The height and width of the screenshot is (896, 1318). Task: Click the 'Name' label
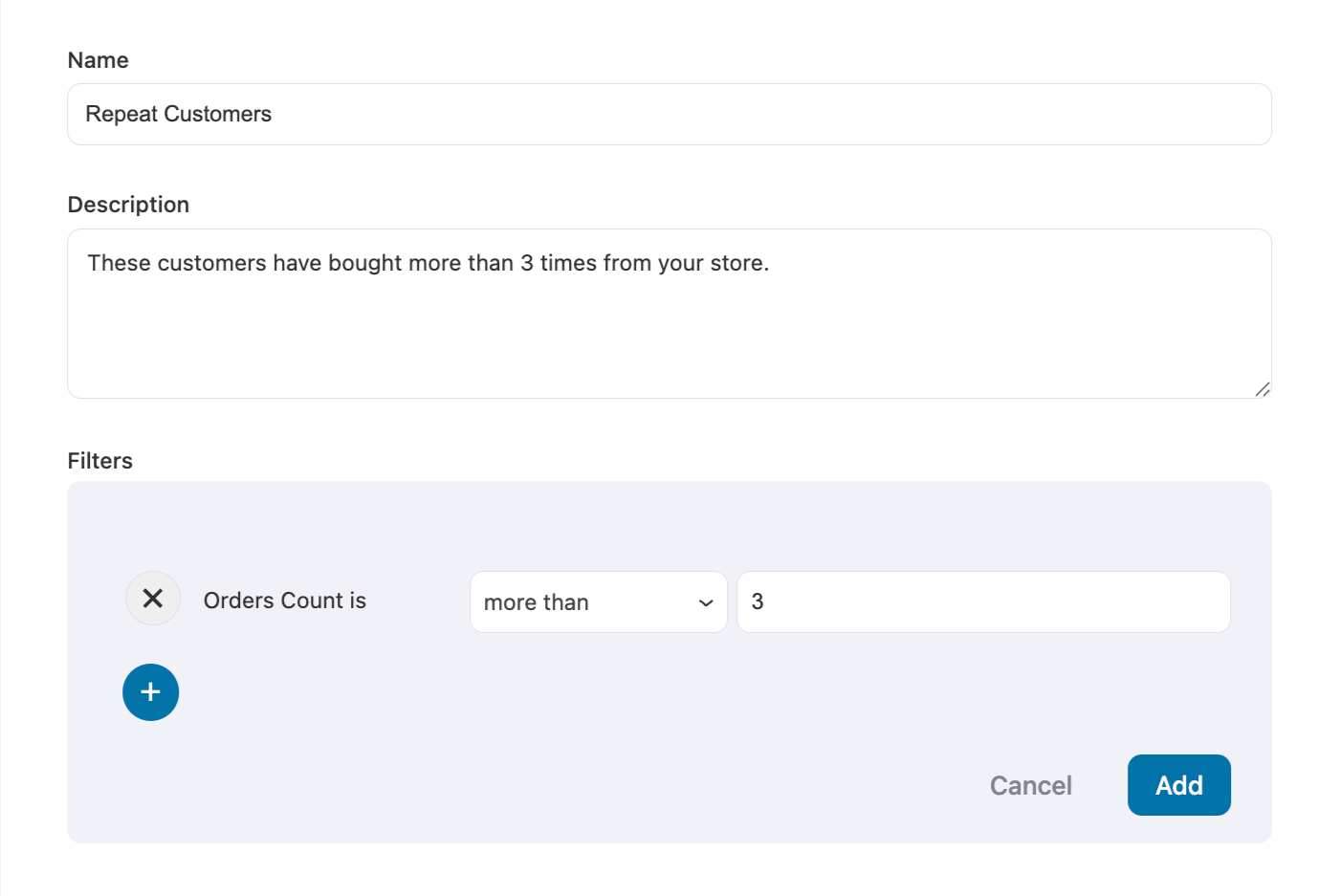coord(99,60)
